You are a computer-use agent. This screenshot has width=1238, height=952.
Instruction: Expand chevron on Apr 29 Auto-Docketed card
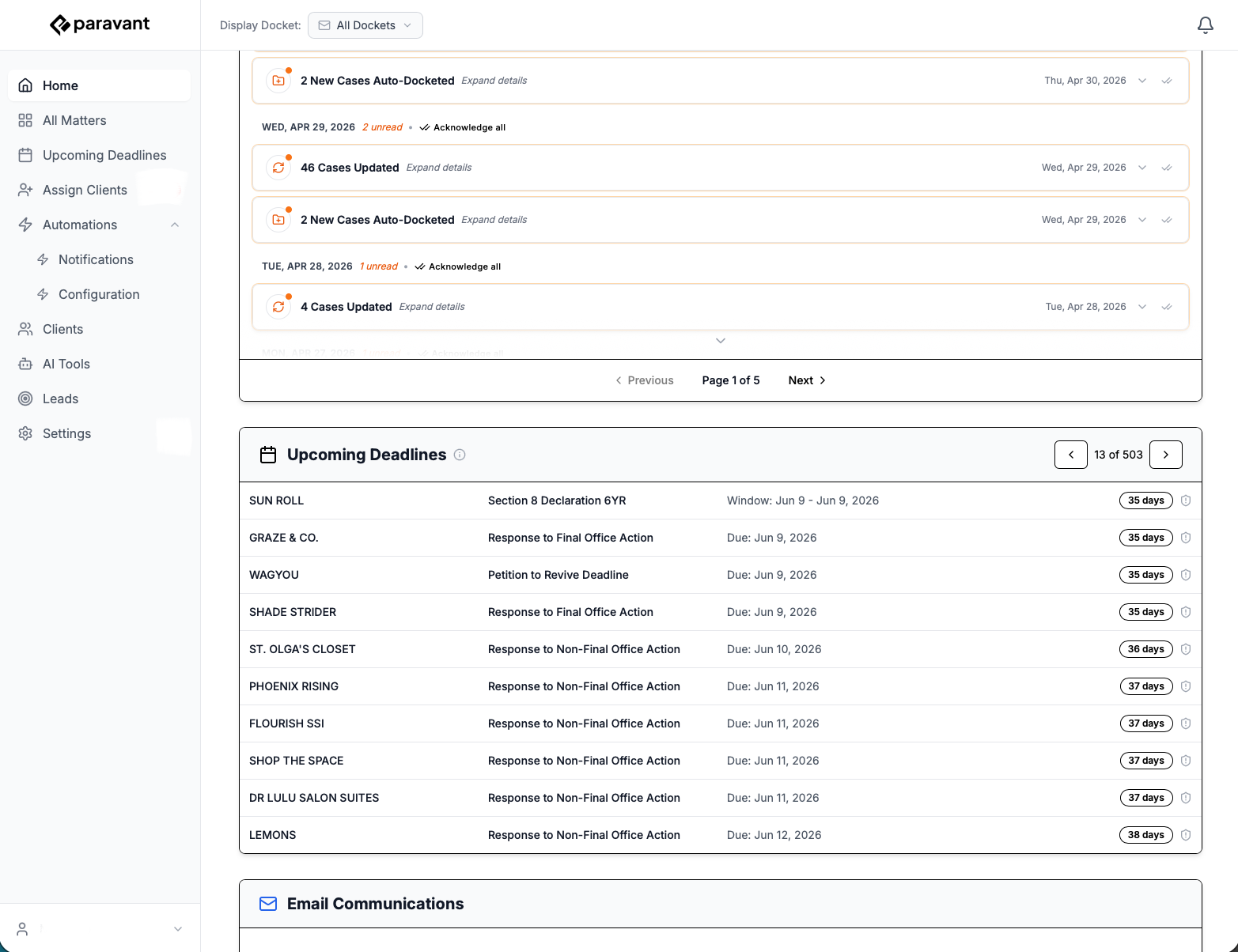click(1142, 220)
